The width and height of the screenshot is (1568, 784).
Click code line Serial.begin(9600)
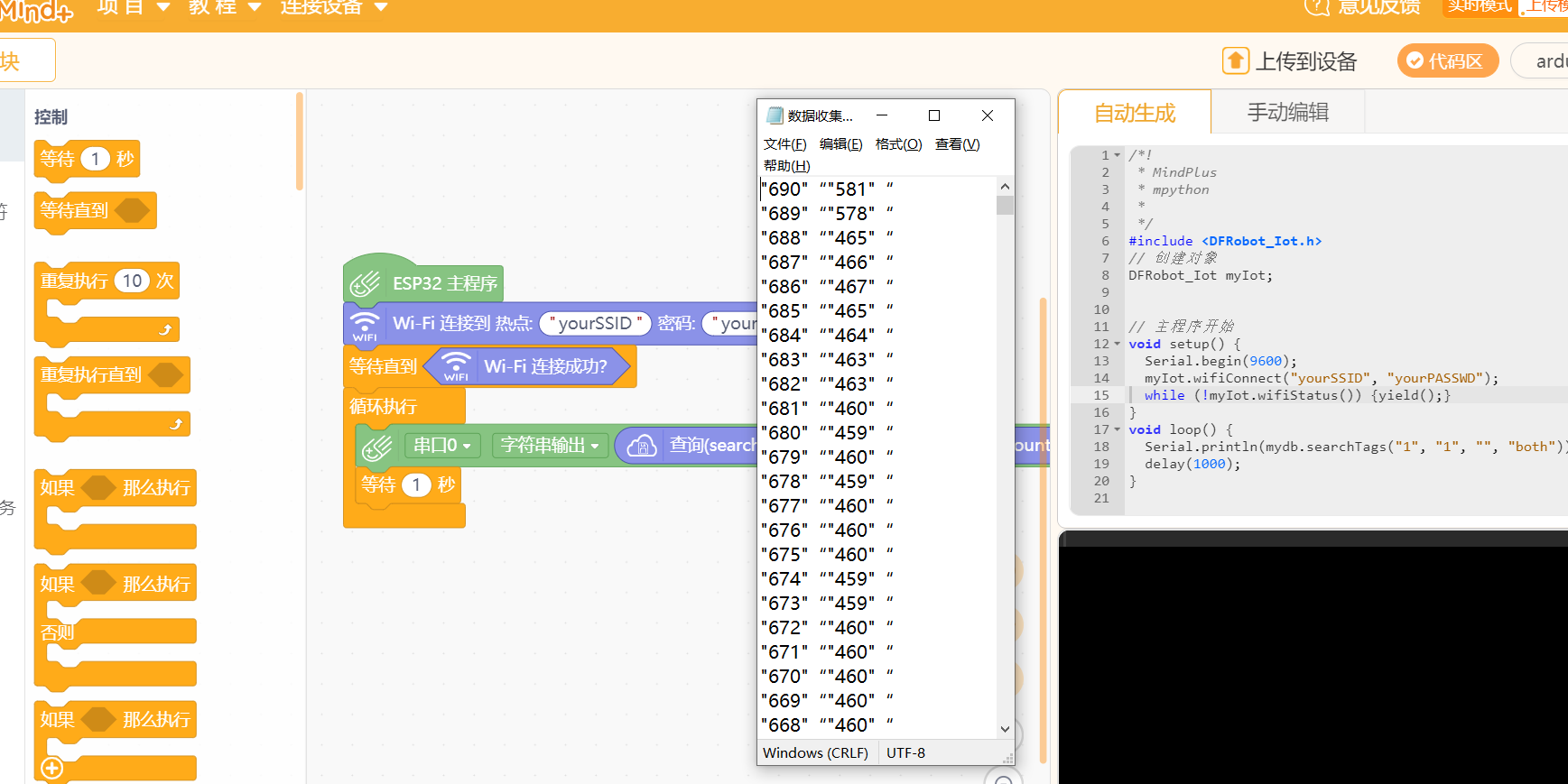tap(1220, 361)
